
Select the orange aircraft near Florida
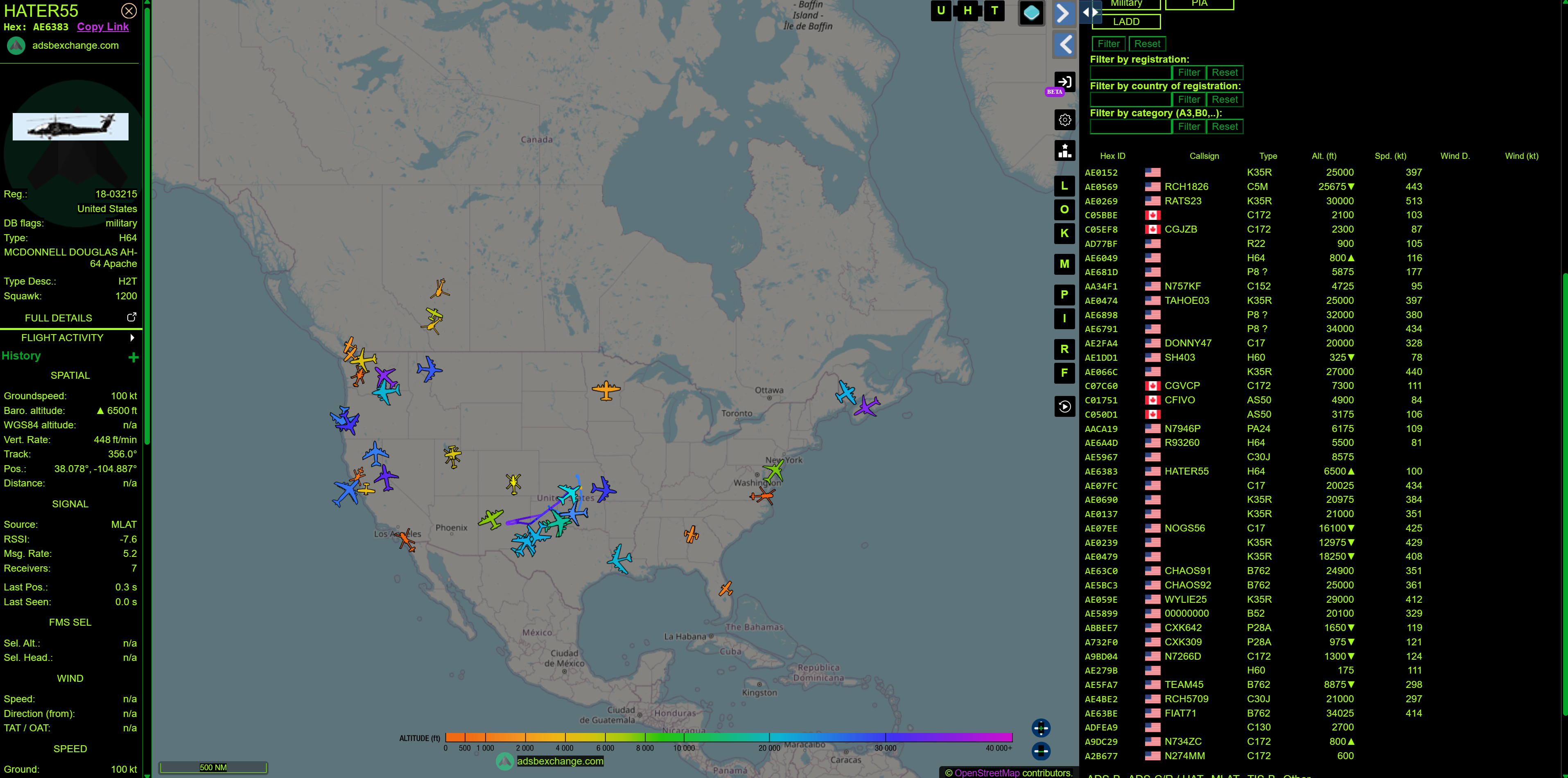coord(725,588)
